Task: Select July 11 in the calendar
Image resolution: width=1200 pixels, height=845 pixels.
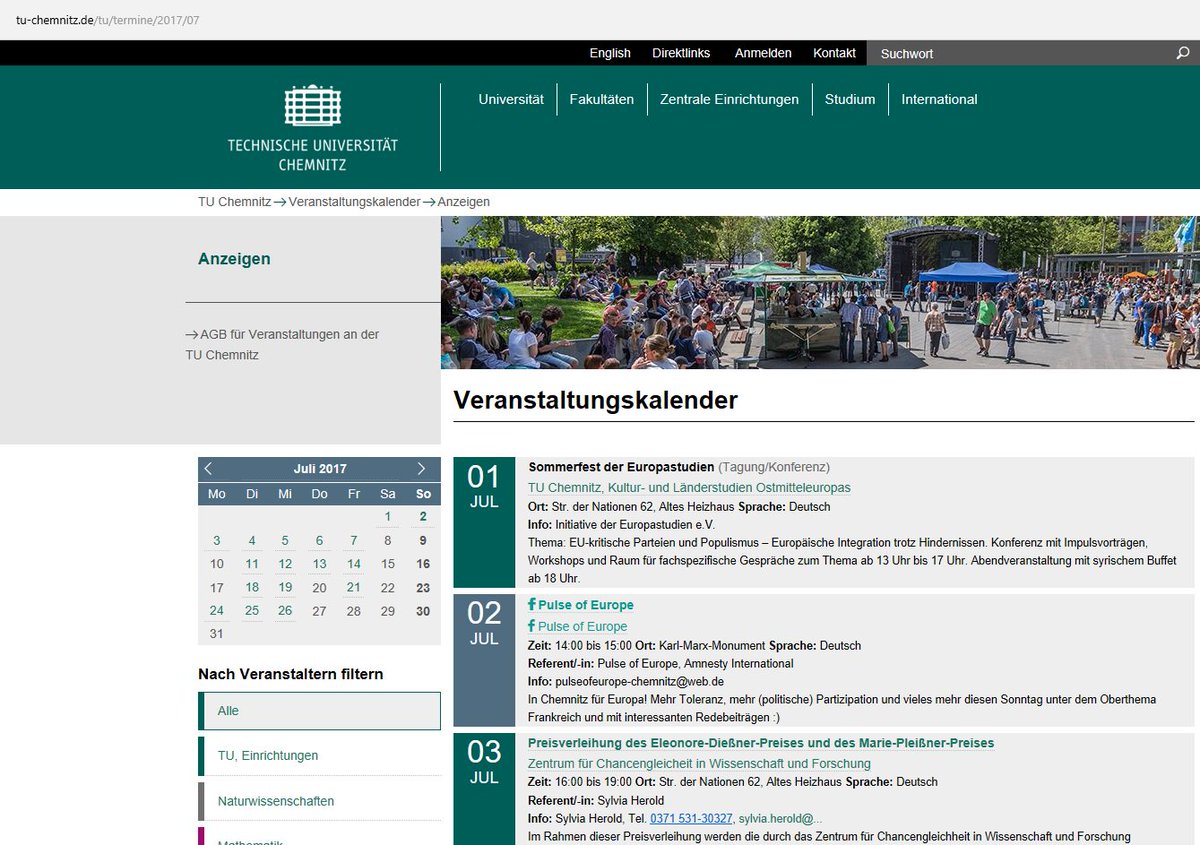Action: pyautogui.click(x=252, y=564)
